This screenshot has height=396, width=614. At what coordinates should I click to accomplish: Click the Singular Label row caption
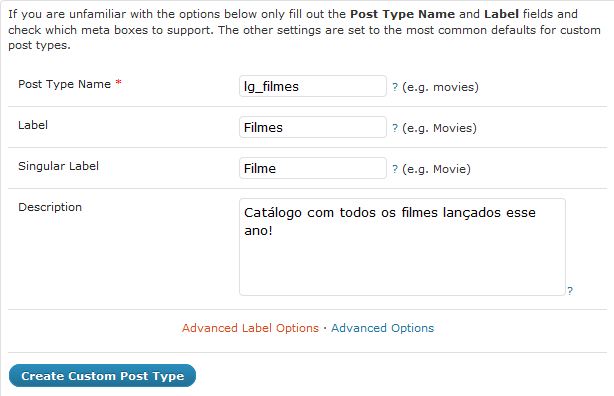(58, 166)
